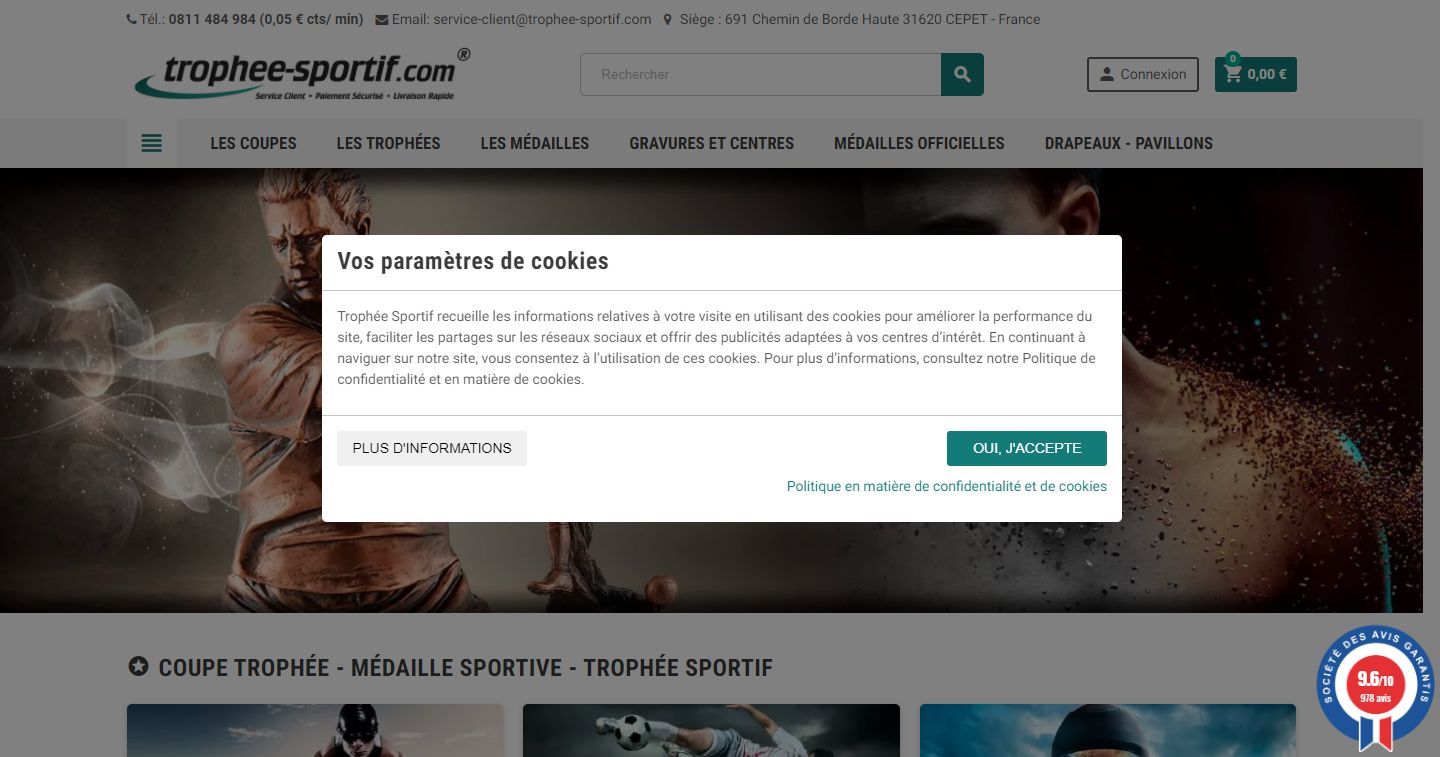Open the Les Trophées menu
Viewport: 1440px width, 757px height.
pyautogui.click(x=388, y=143)
